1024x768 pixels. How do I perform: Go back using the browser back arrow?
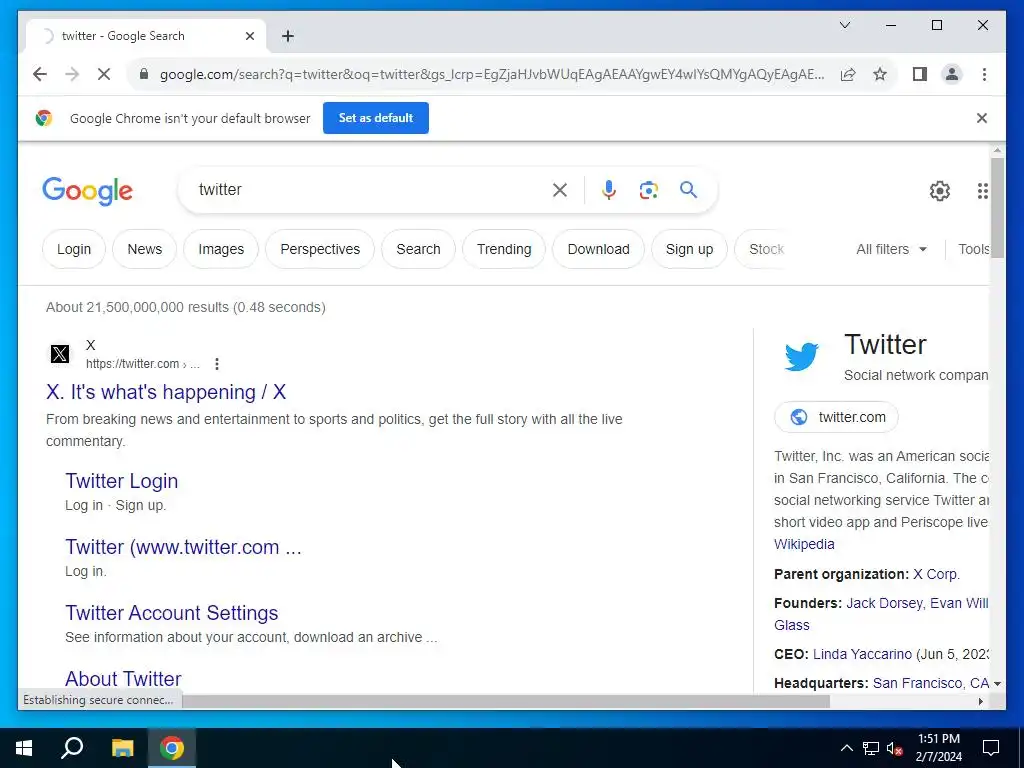pyautogui.click(x=40, y=74)
